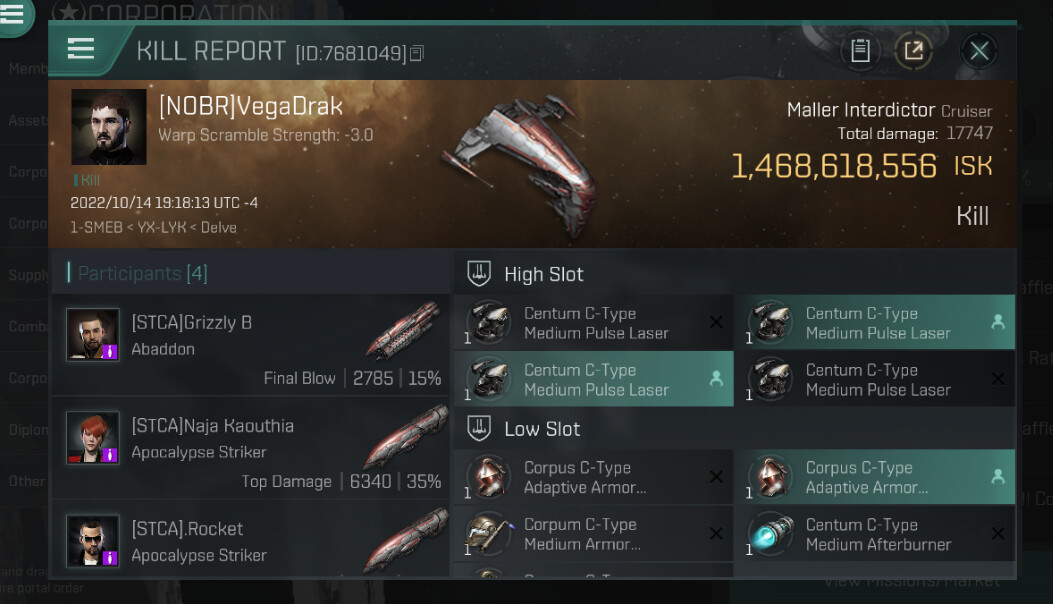Viewport: 1053px width, 604px height.
Task: Open Grizzly B's pilot portrait
Action: pos(93,335)
